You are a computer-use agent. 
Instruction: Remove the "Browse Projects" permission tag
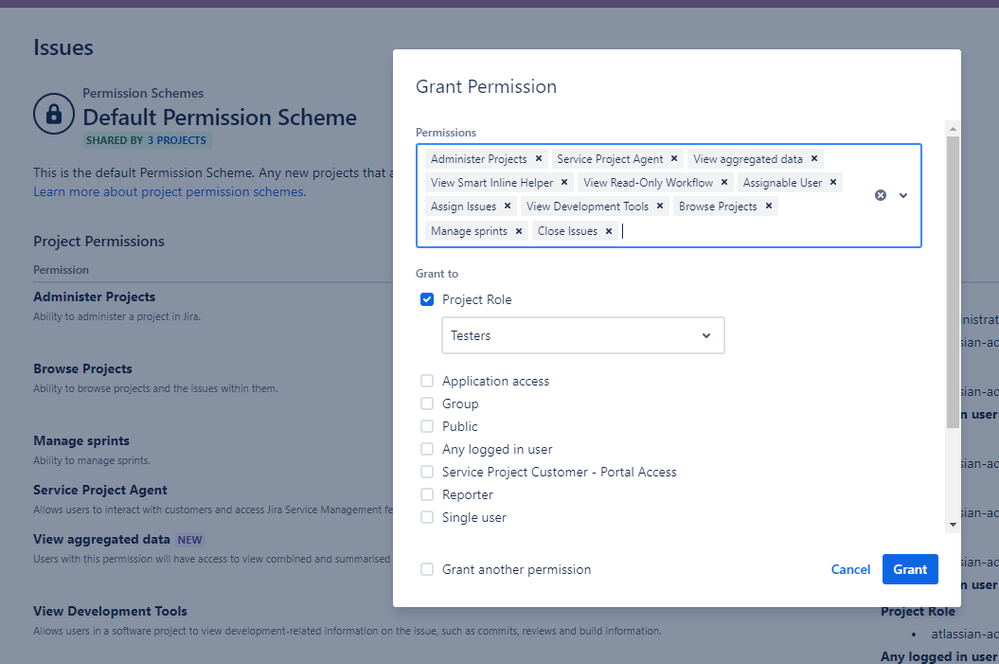[769, 206]
